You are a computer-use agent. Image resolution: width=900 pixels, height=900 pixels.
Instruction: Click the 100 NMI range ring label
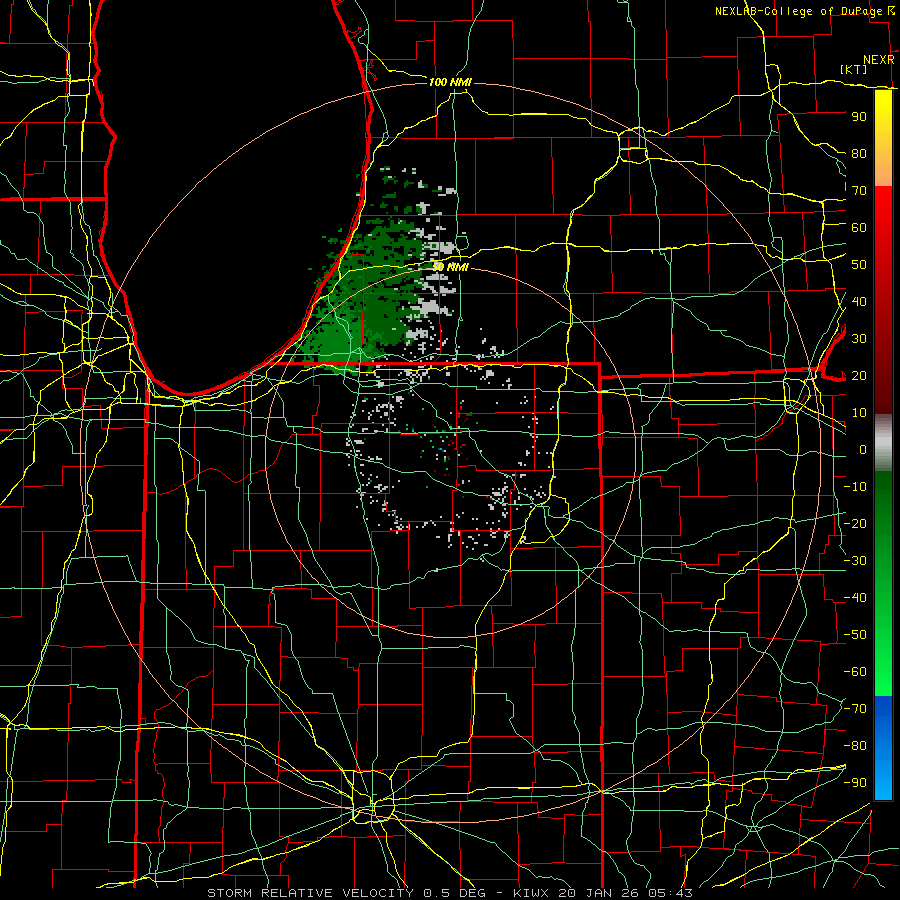tap(450, 82)
